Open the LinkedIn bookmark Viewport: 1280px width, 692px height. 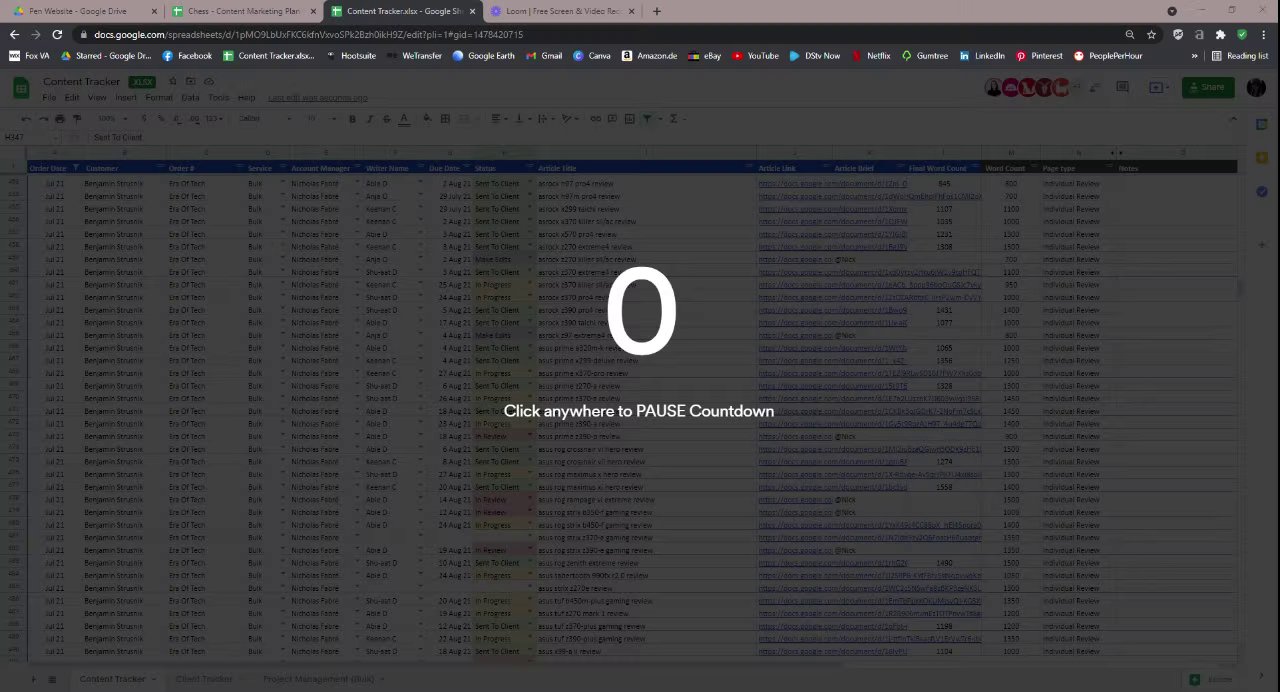coord(982,56)
